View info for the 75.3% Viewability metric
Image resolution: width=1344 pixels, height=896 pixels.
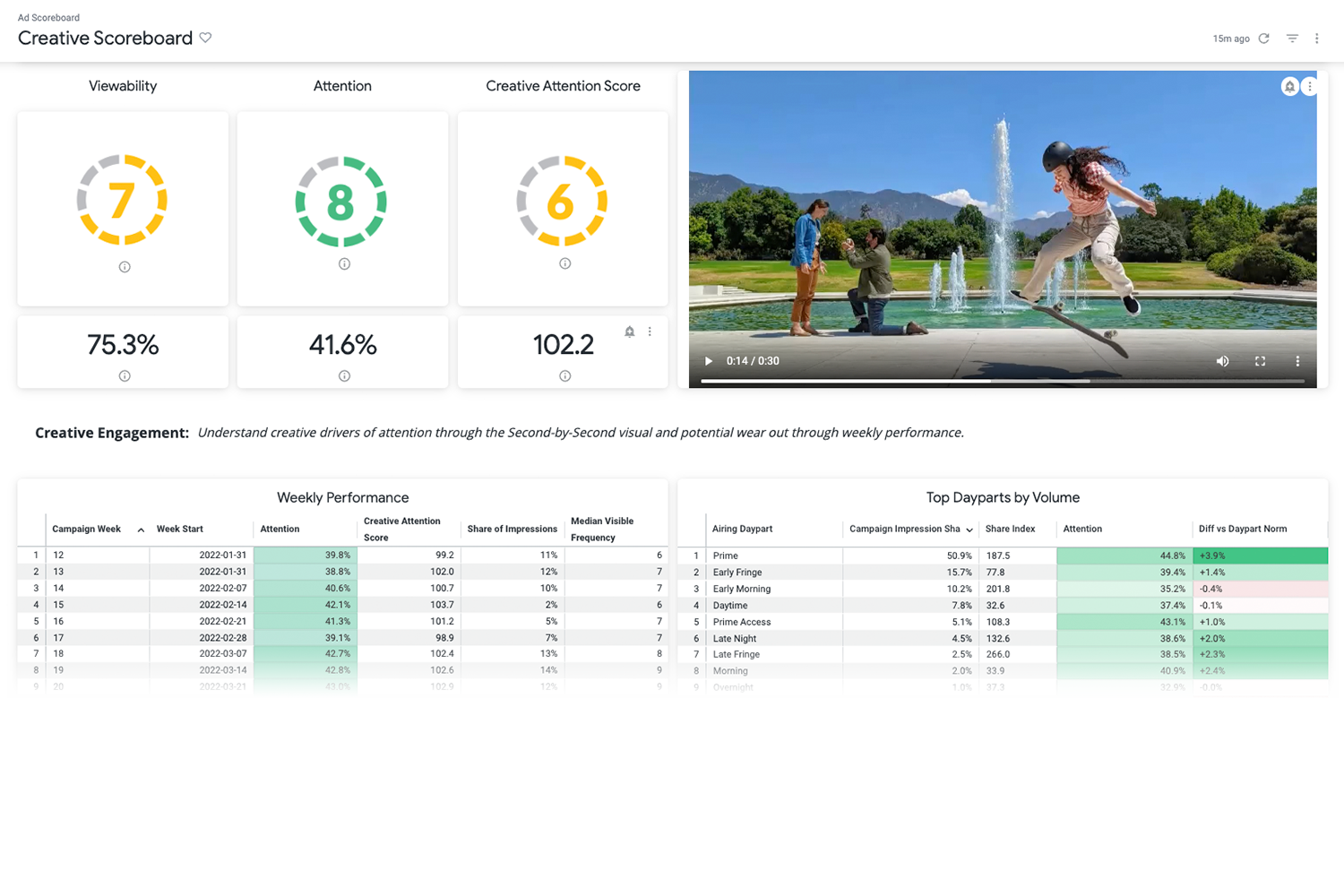coord(123,375)
